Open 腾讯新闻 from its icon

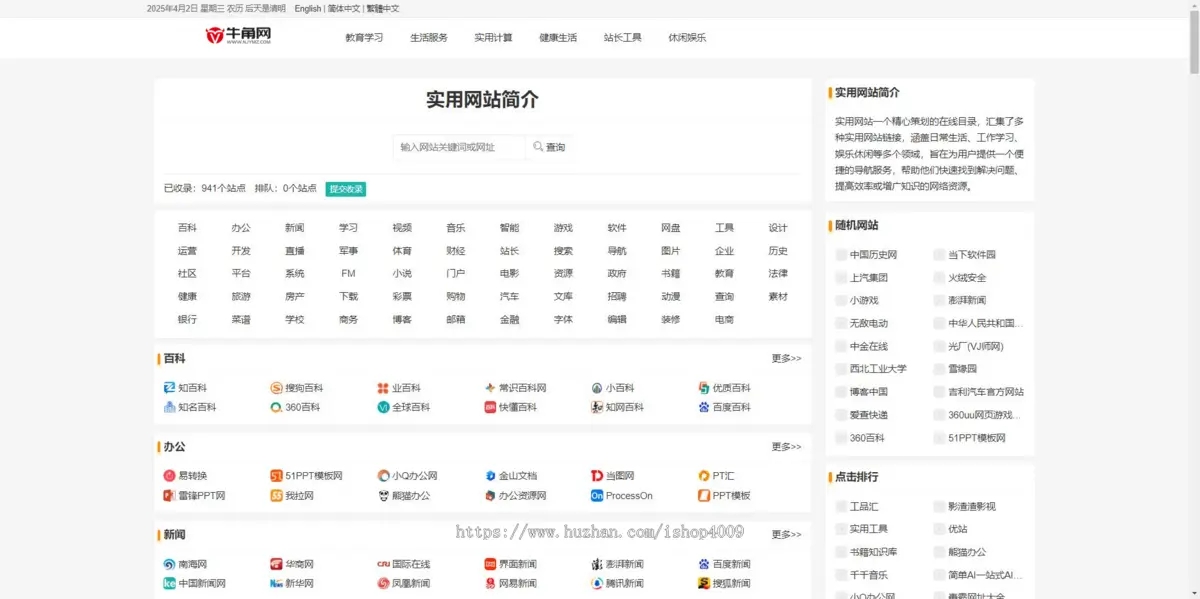[597, 583]
